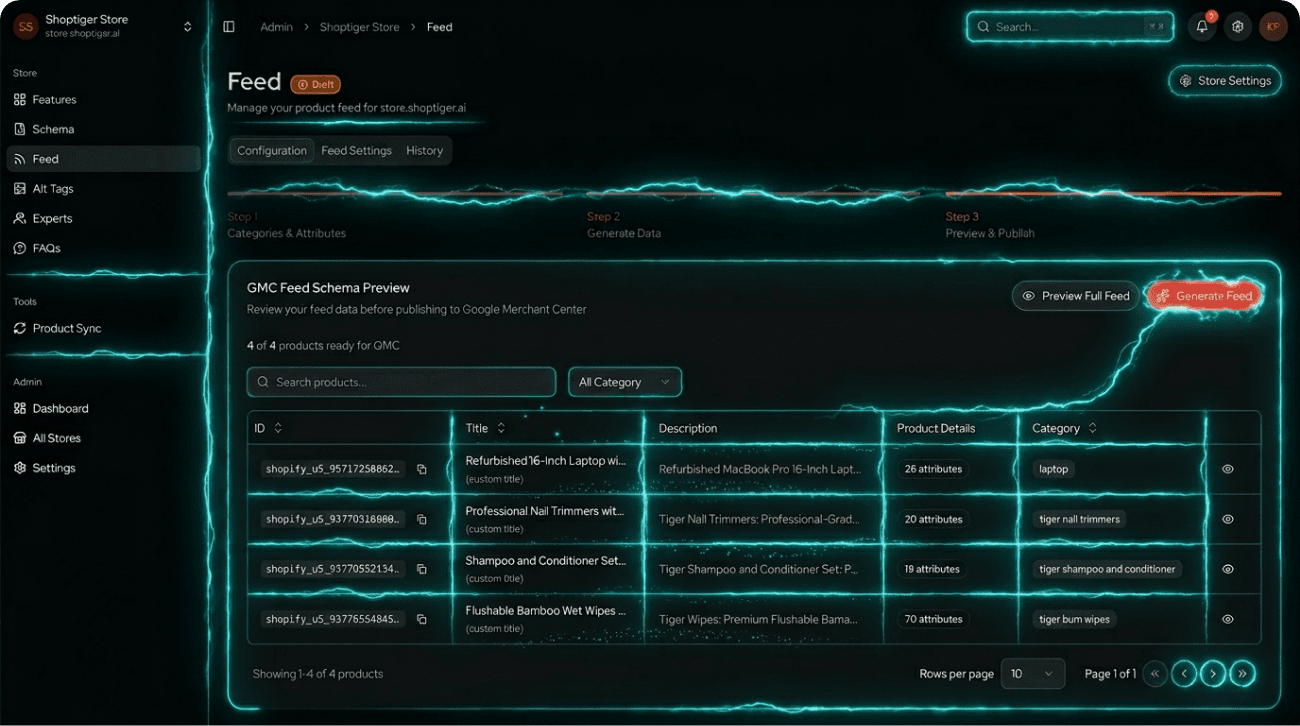The width and height of the screenshot is (1300, 726).
Task: Click the 70 attributes badge
Action: point(933,619)
